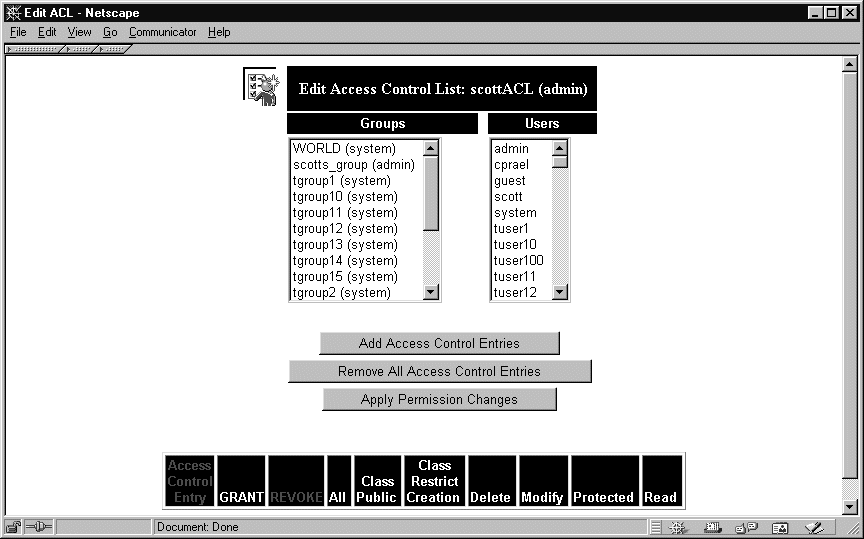The image size is (864, 539).
Task: Click the Edit ACL checklist-person icon
Action: (261, 87)
